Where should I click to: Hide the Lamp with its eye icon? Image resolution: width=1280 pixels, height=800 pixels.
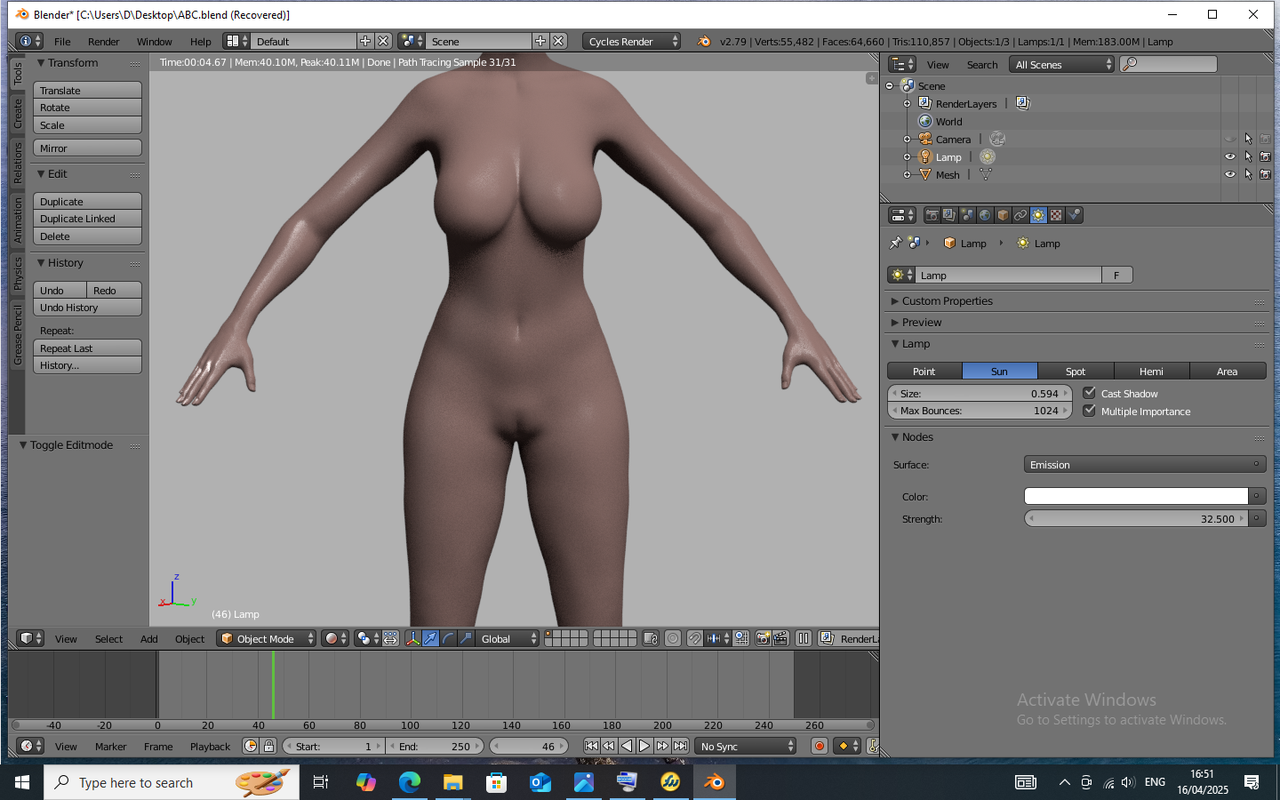(x=1230, y=157)
